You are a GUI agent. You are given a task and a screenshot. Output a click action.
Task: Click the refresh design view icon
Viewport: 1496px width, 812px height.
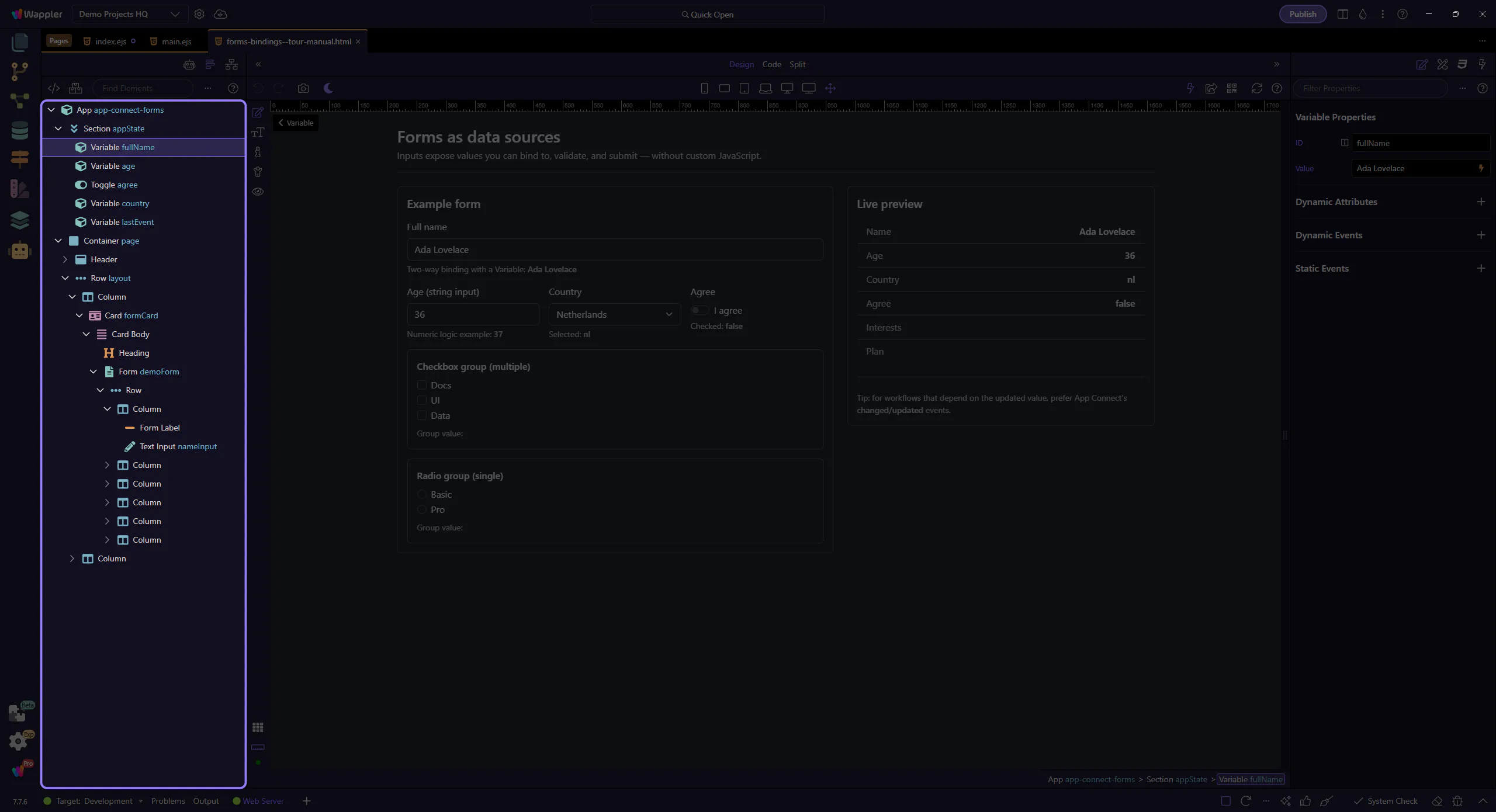click(x=1256, y=88)
